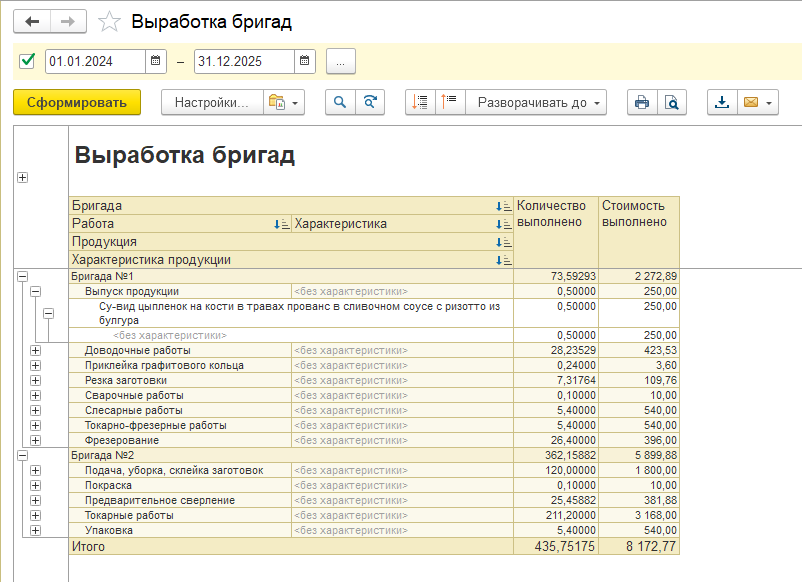Open period selection with ellipsis button
Viewport: 802px width, 582px height.
pos(341,61)
